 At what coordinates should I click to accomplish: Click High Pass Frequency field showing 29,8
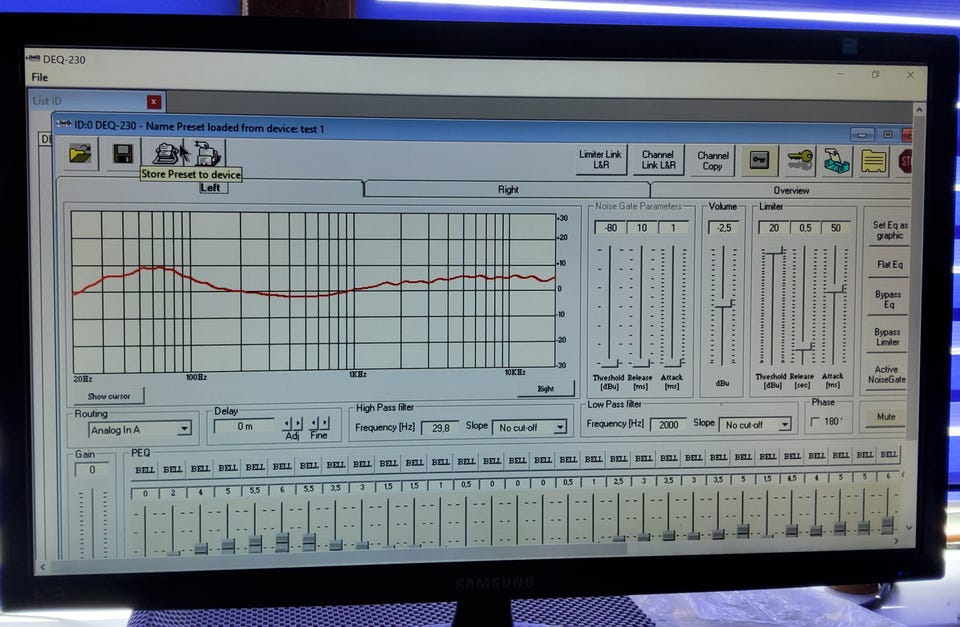click(x=440, y=428)
